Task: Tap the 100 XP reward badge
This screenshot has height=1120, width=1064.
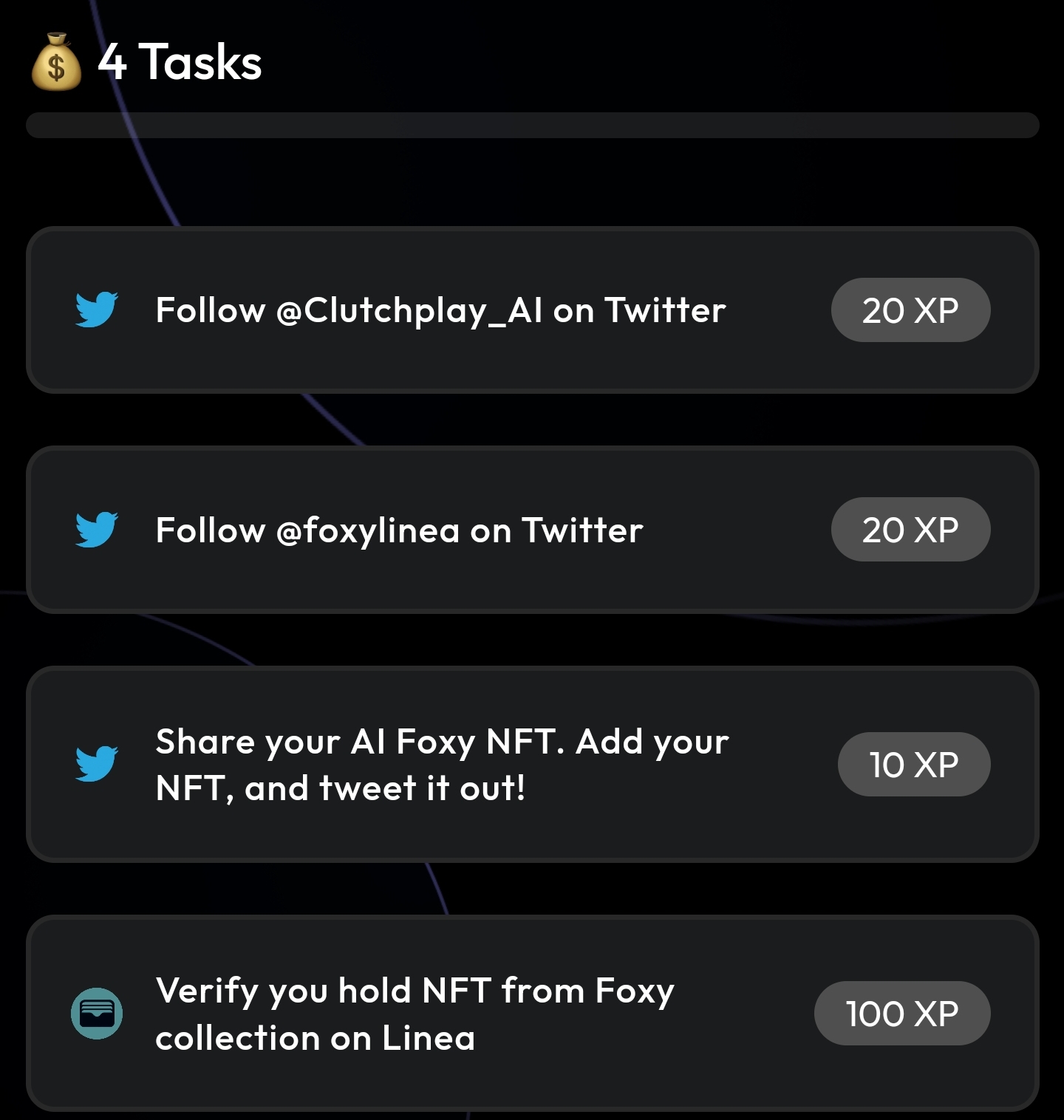Action: pyautogui.click(x=902, y=1013)
